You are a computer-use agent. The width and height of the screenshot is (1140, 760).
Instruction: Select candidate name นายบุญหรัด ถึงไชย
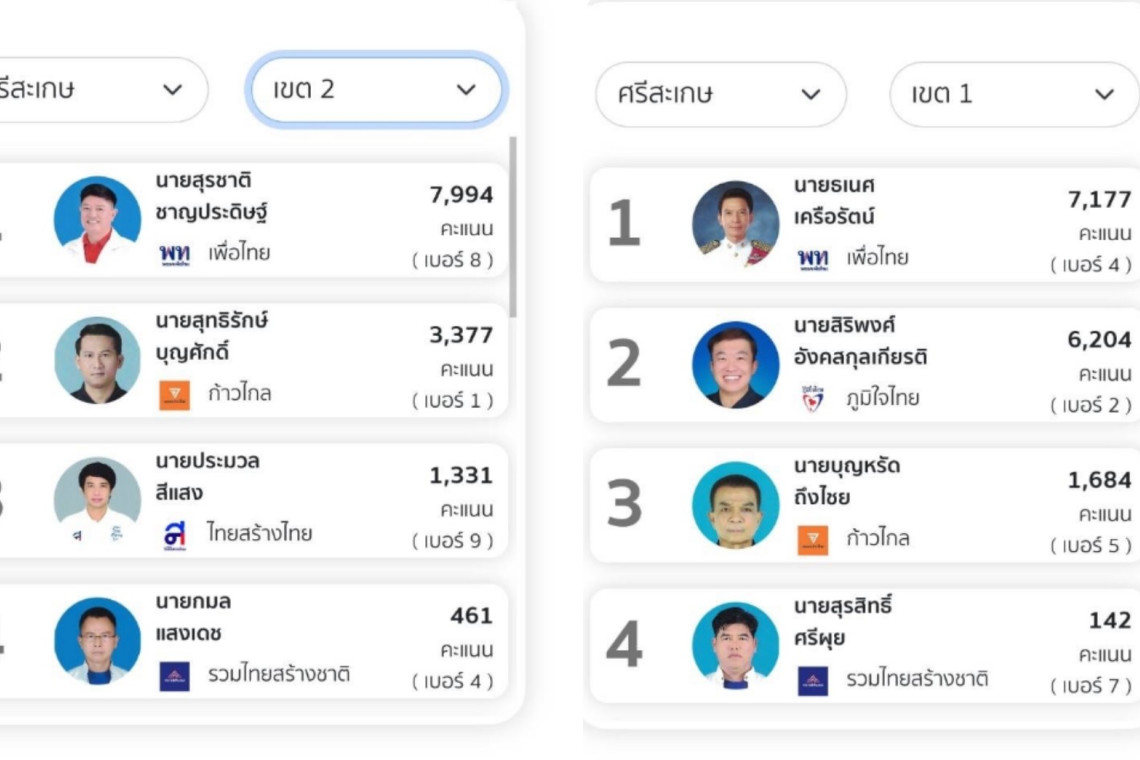pos(847,481)
